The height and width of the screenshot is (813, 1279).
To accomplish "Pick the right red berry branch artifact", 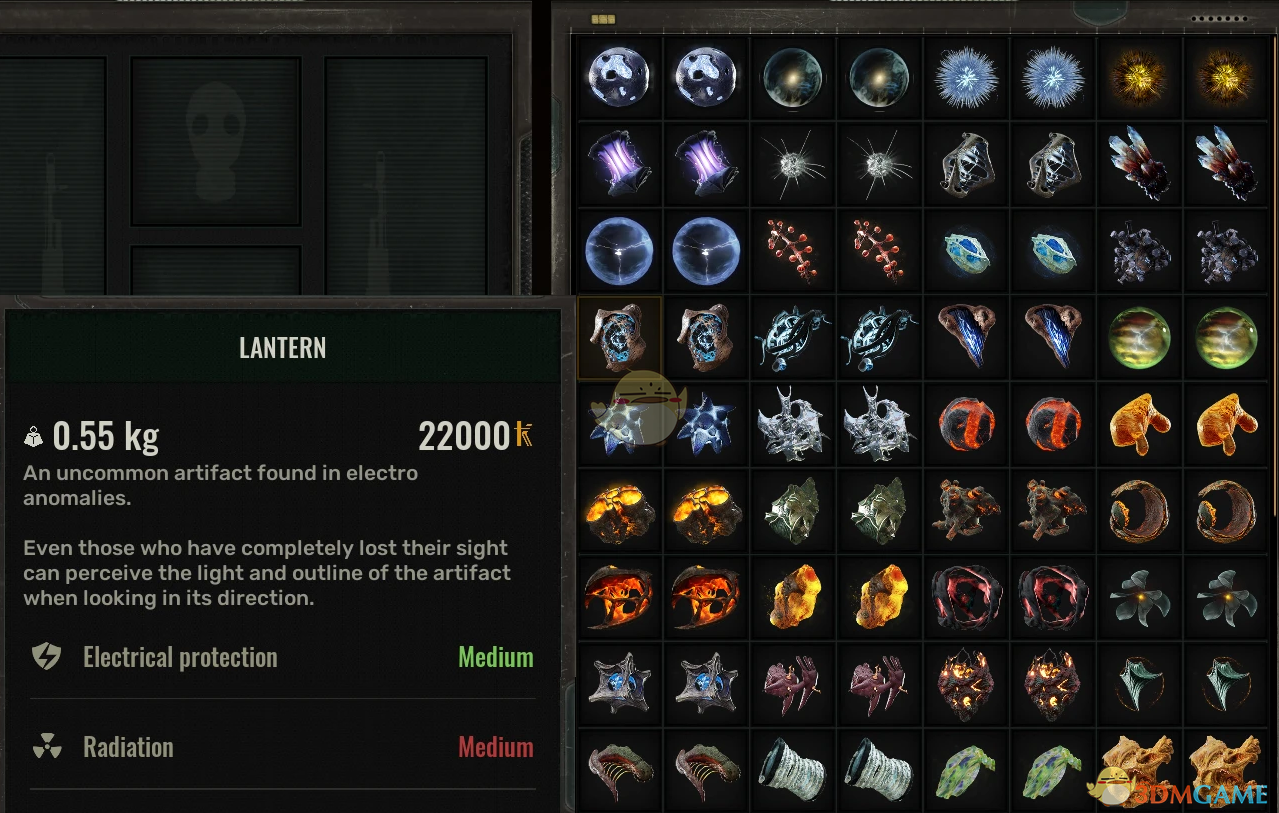I will coord(879,250).
